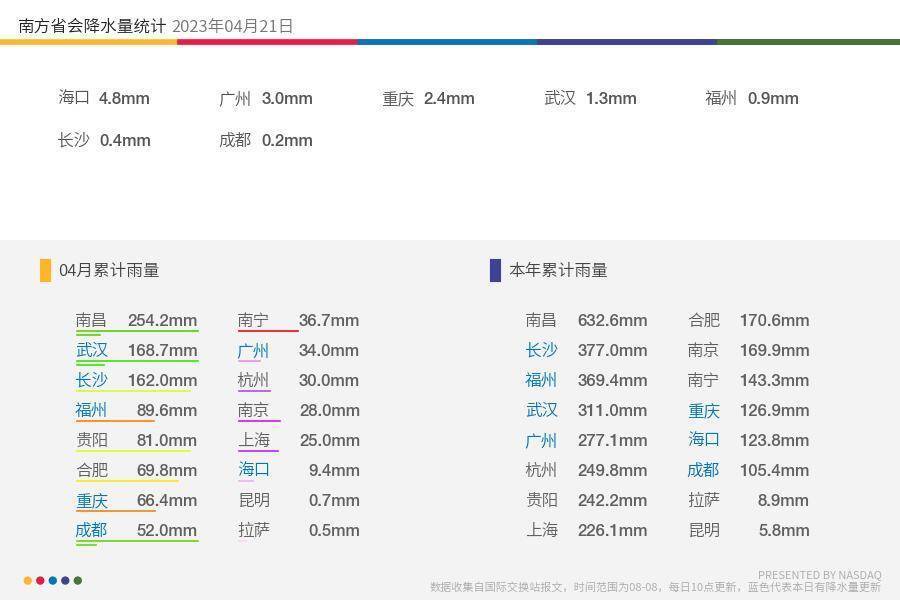Select 广州 in the 本年累计雨量 list

541,440
